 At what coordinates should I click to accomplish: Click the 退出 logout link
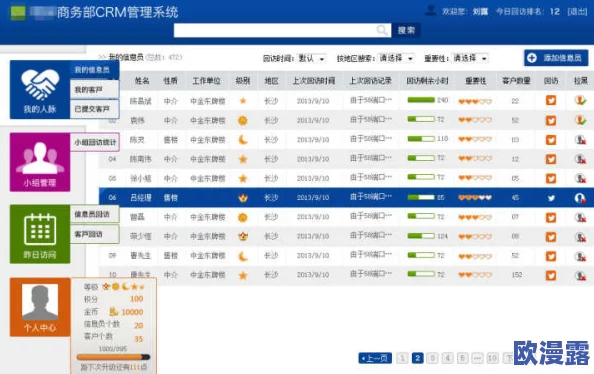[x=577, y=11]
